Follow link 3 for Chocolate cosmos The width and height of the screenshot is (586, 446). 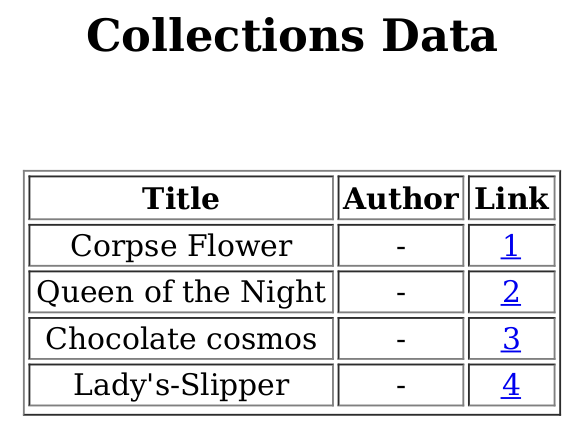[511, 338]
